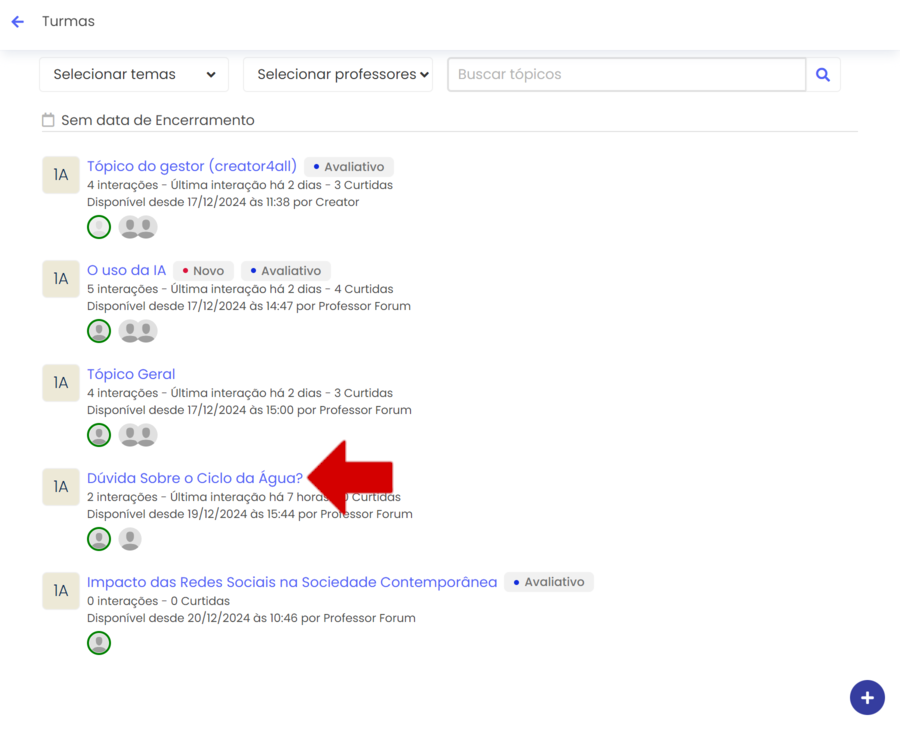
Task: Click the Turmas header title
Action: tap(68, 21)
